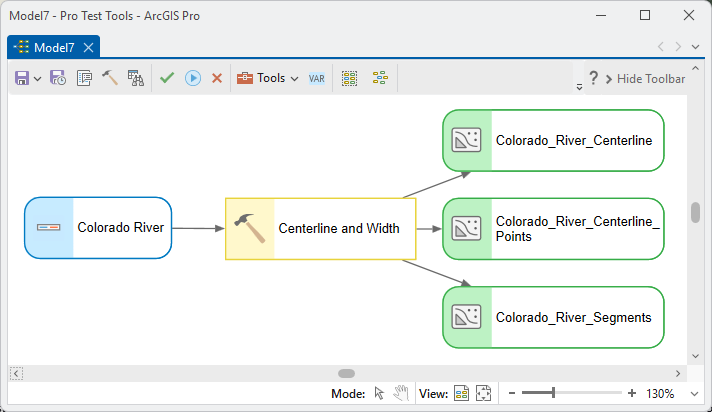Click the horizontal scrollbar right arrow
The image size is (712, 412).
[x=678, y=373]
